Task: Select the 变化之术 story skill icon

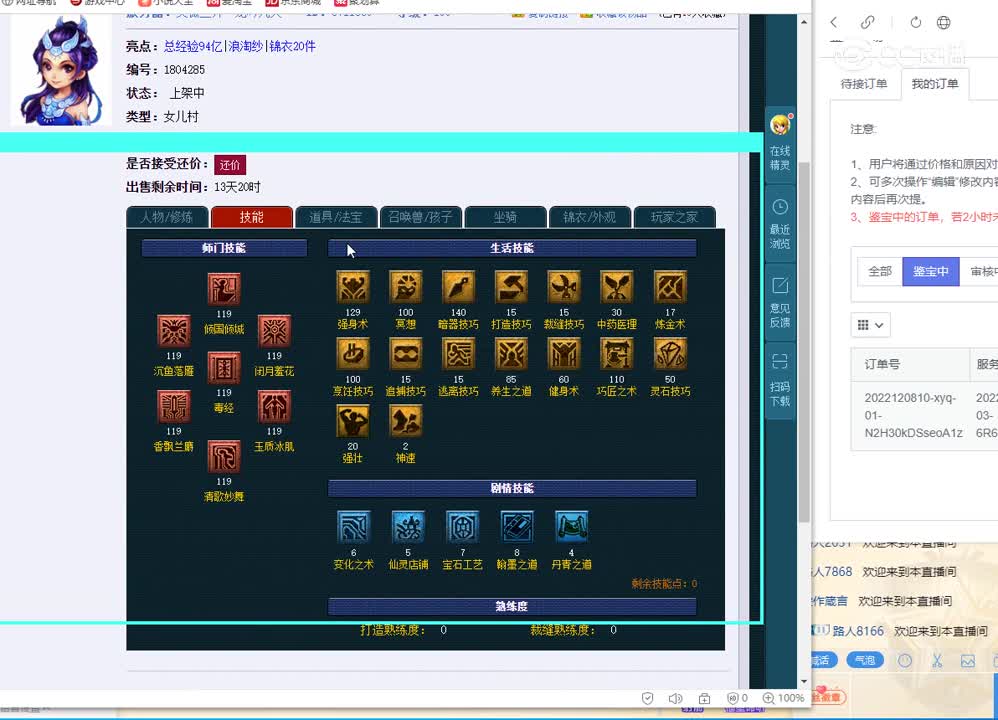Action: (x=353, y=526)
